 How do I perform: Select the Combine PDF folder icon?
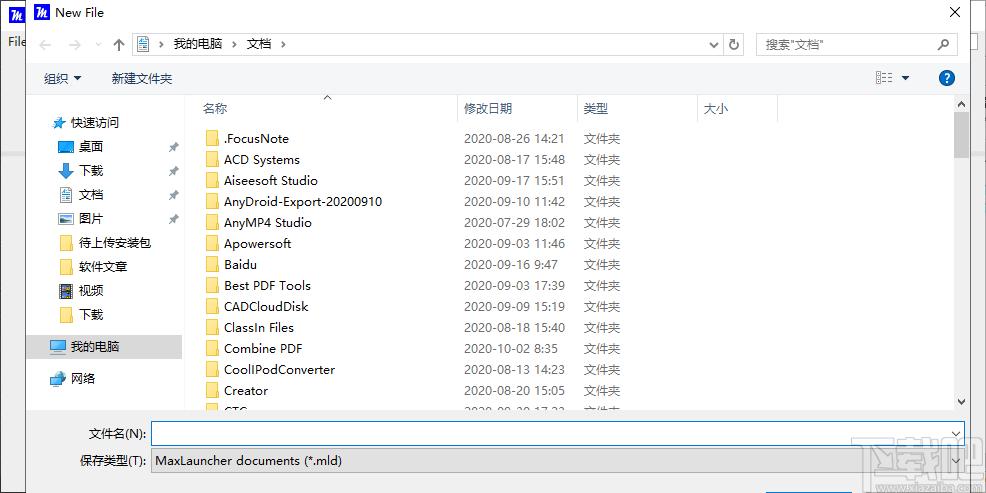[213, 348]
